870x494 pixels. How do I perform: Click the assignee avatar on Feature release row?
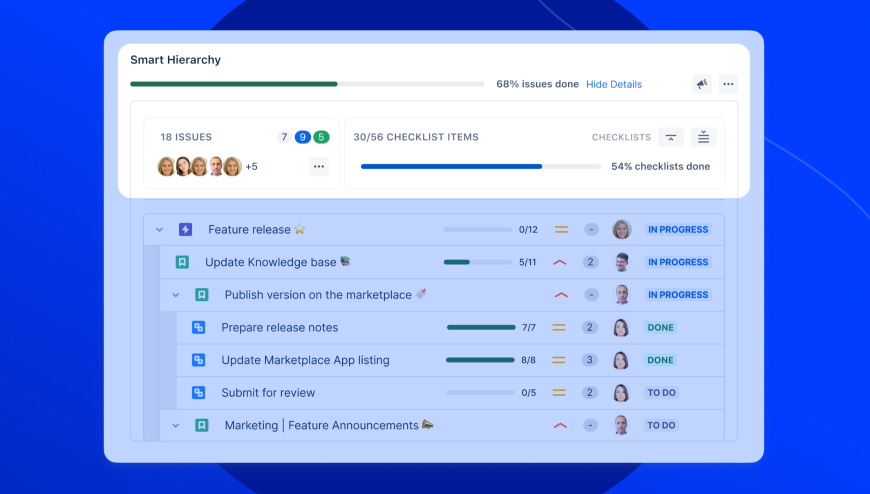[622, 229]
